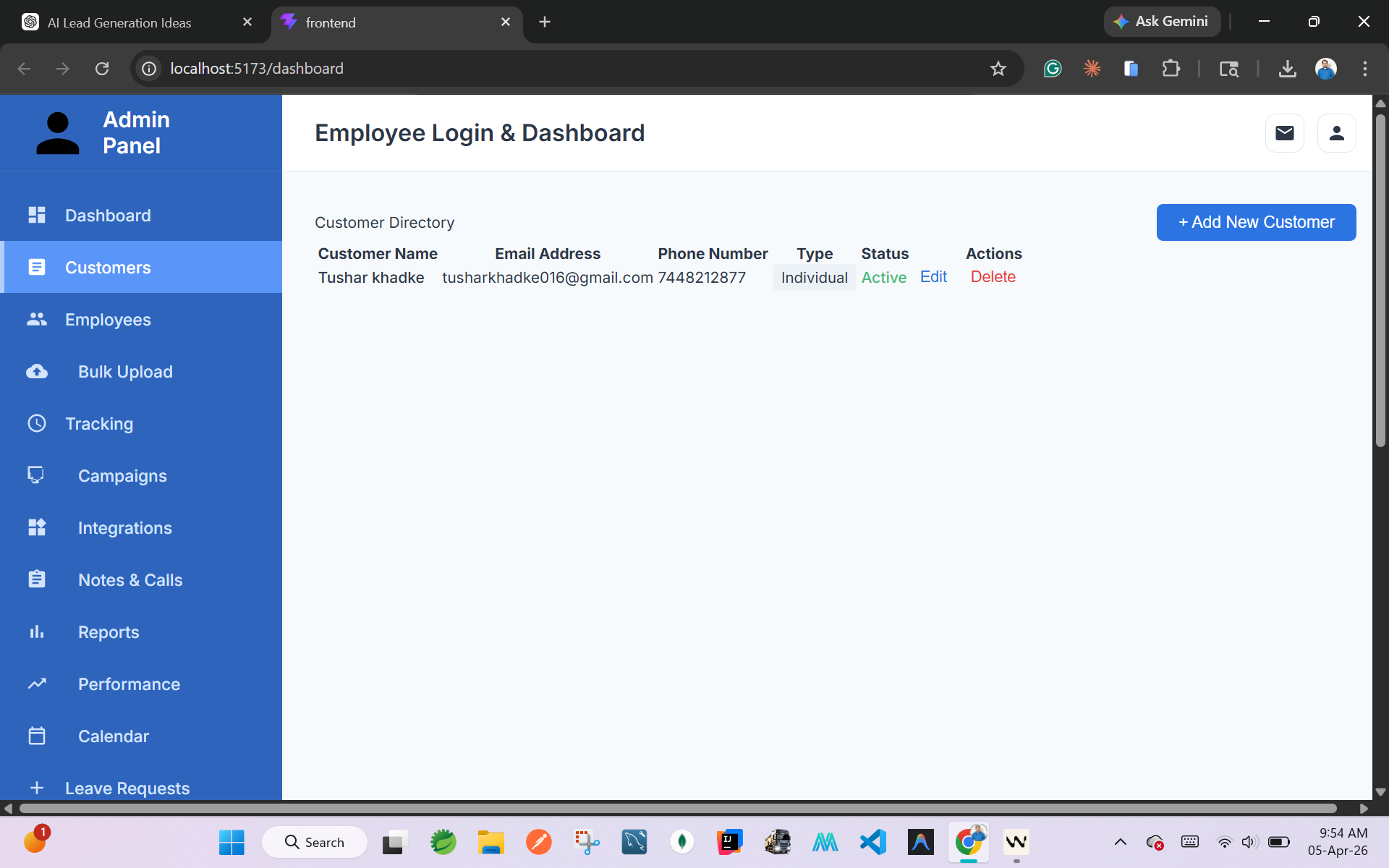The width and height of the screenshot is (1389, 868).
Task: Delete the Tushar khadke customer
Action: [x=993, y=277]
